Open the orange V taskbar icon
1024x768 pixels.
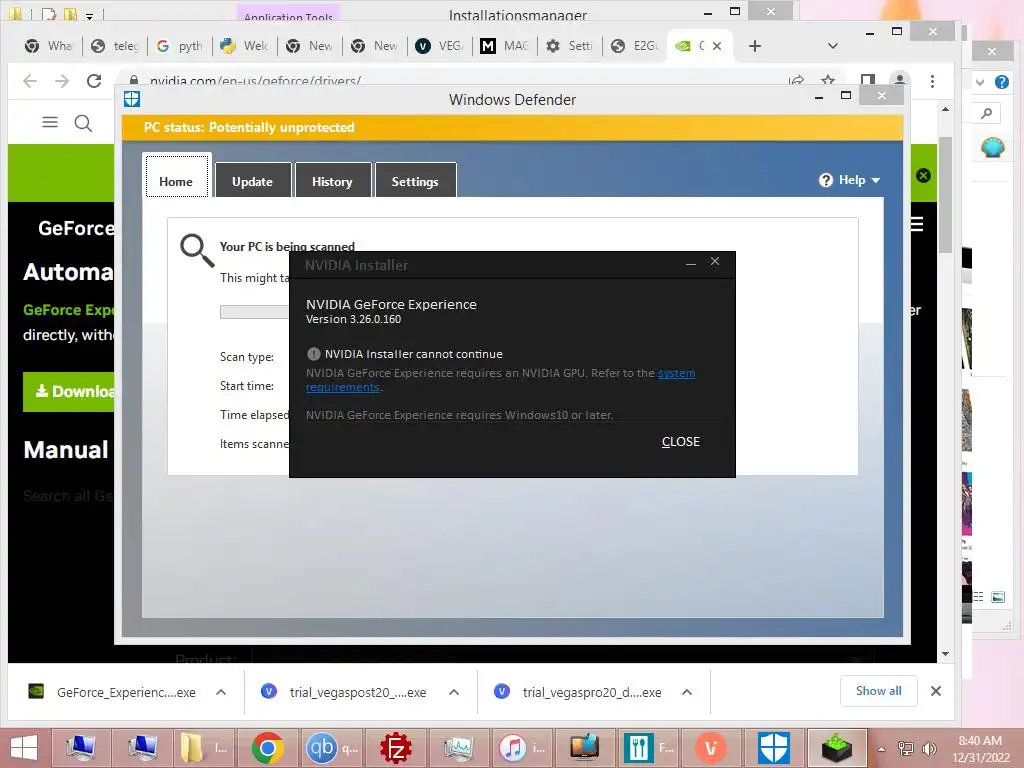coord(711,748)
